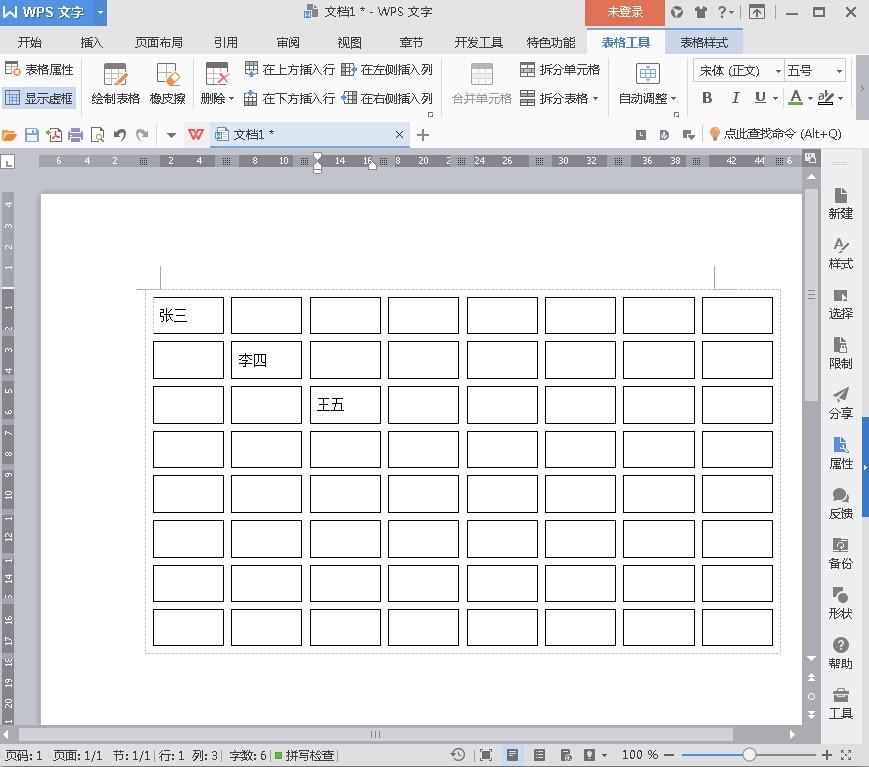
Task: Click 帮助 in the right sidebar
Action: (x=840, y=653)
